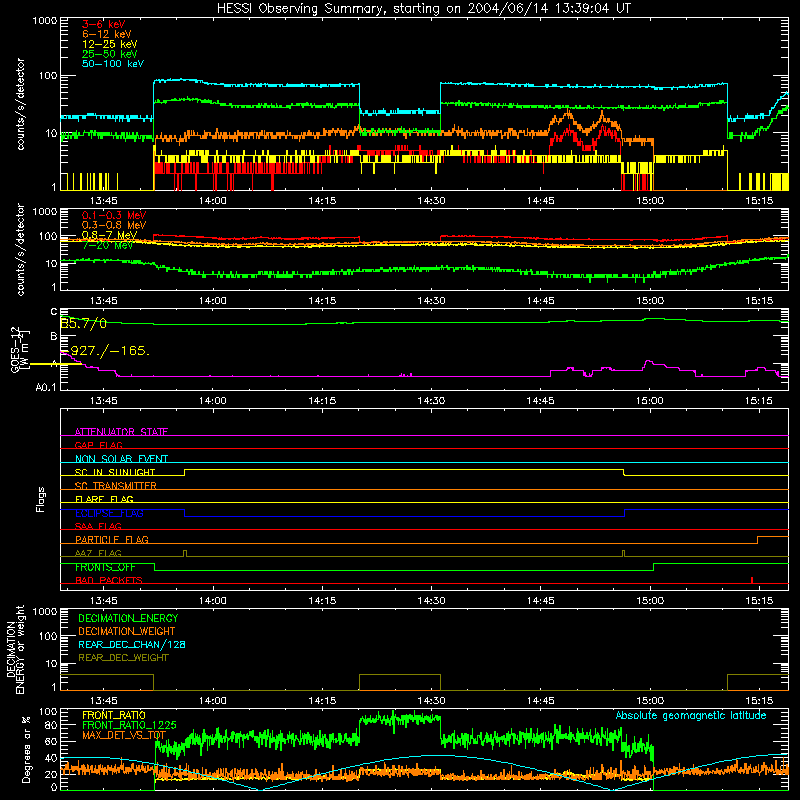Click the orange 0.3-0.8 MeV legend label
The height and width of the screenshot is (800, 800).
(x=114, y=225)
